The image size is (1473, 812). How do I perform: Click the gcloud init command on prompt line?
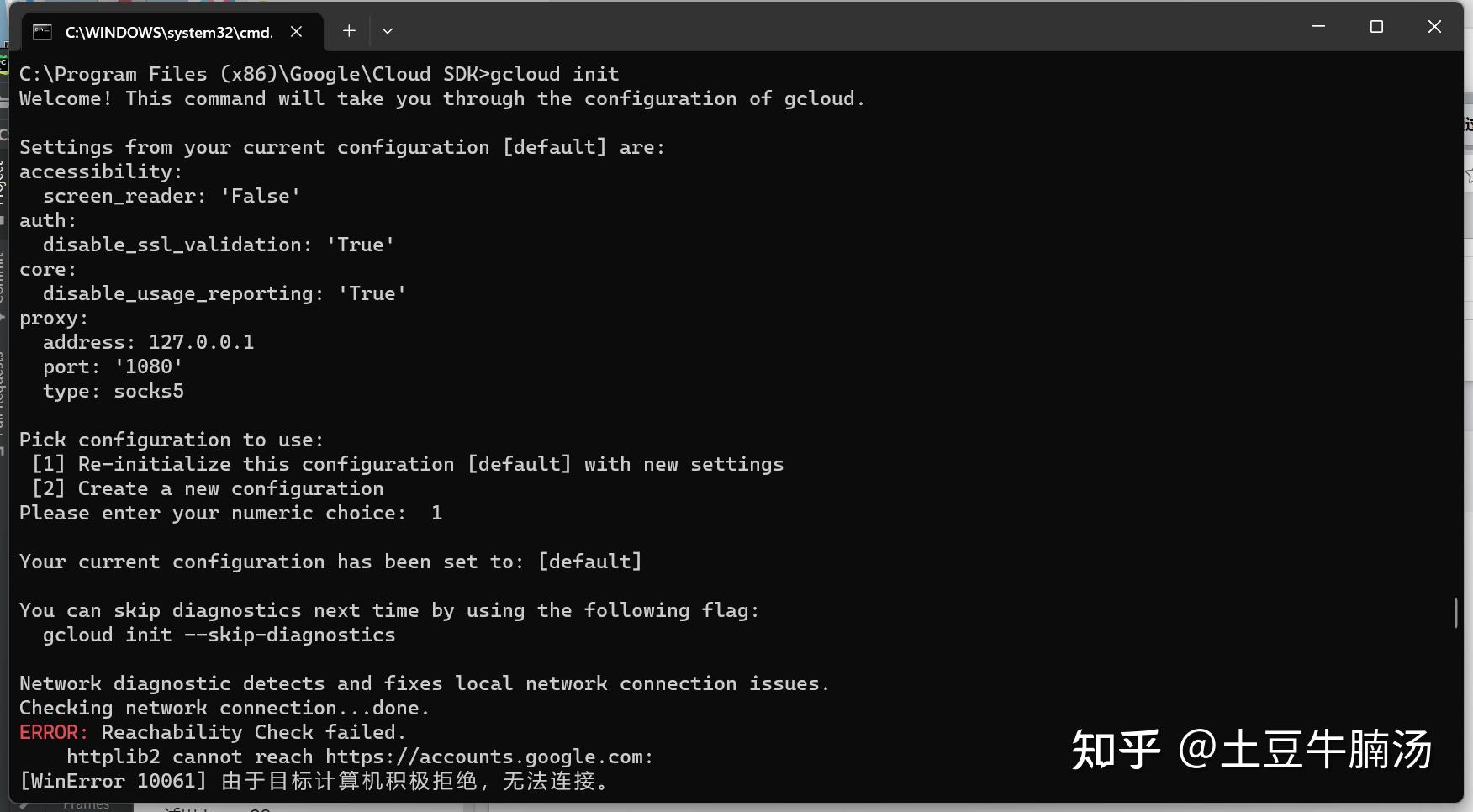pos(554,74)
